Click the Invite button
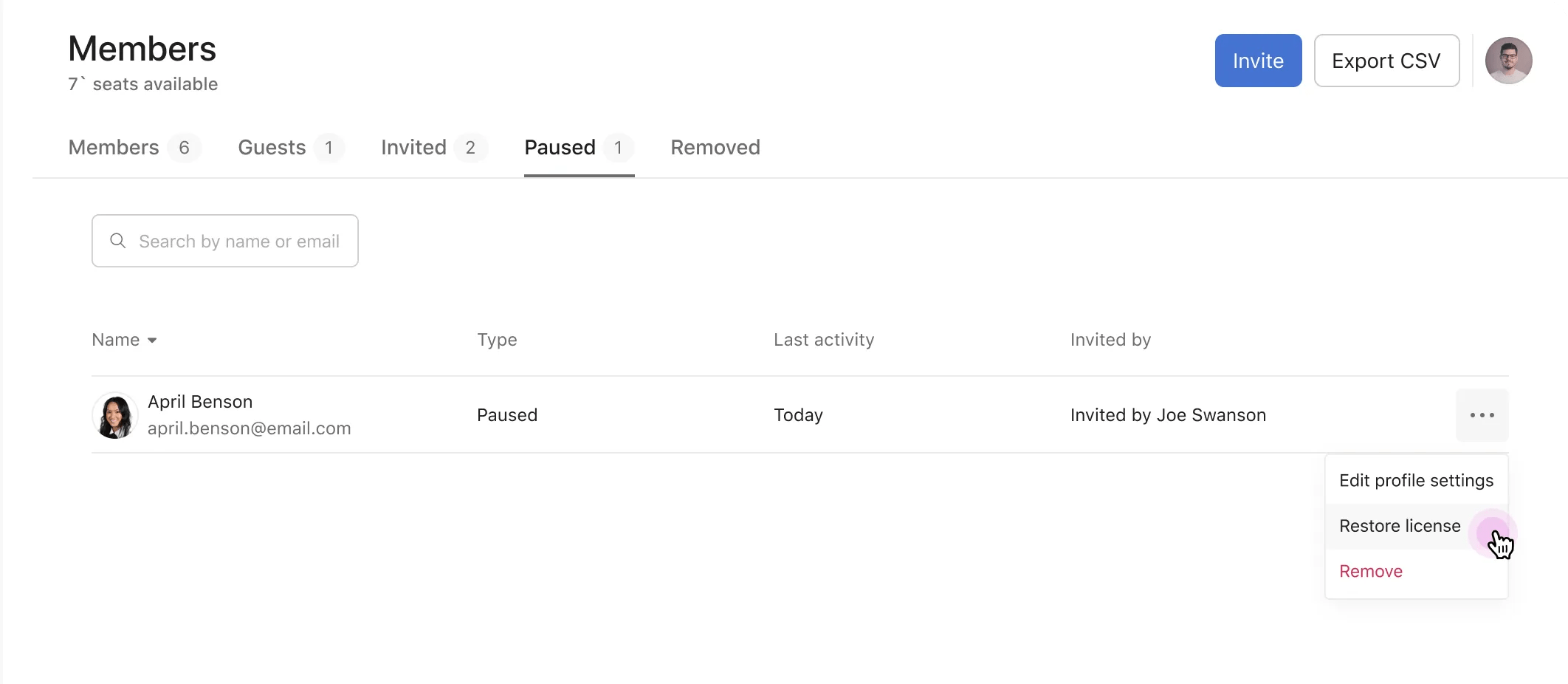The image size is (1568, 684). coord(1258,61)
